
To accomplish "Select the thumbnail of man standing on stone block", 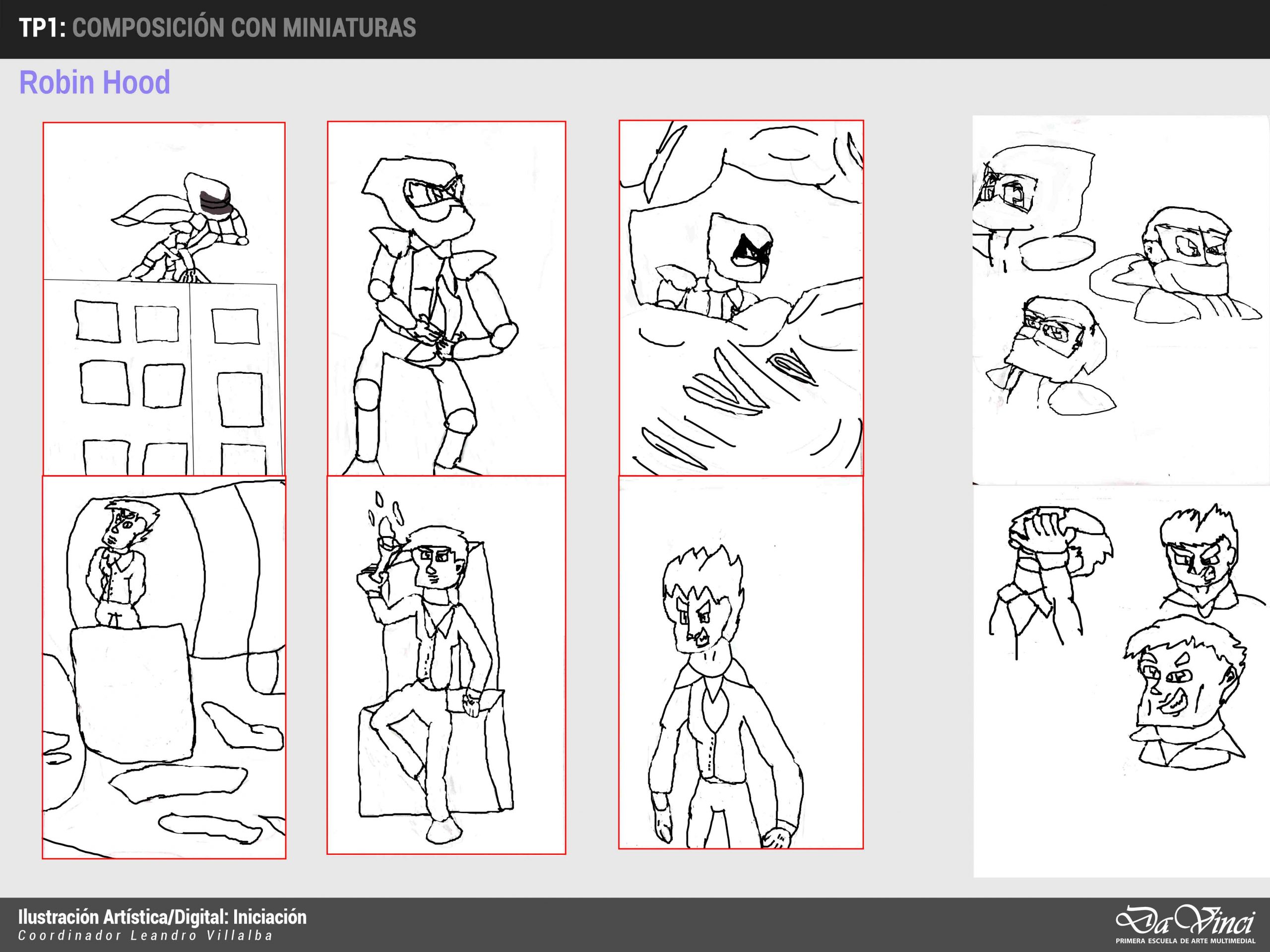I will point(164,667).
